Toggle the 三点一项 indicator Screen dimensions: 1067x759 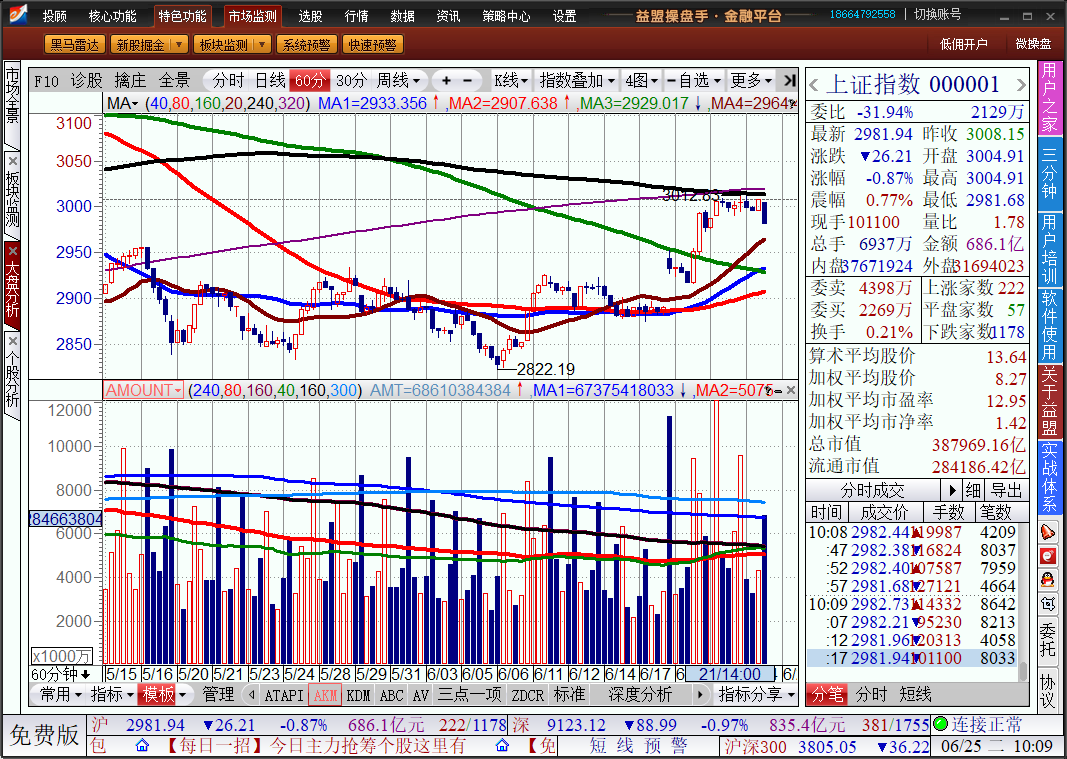(x=470, y=695)
